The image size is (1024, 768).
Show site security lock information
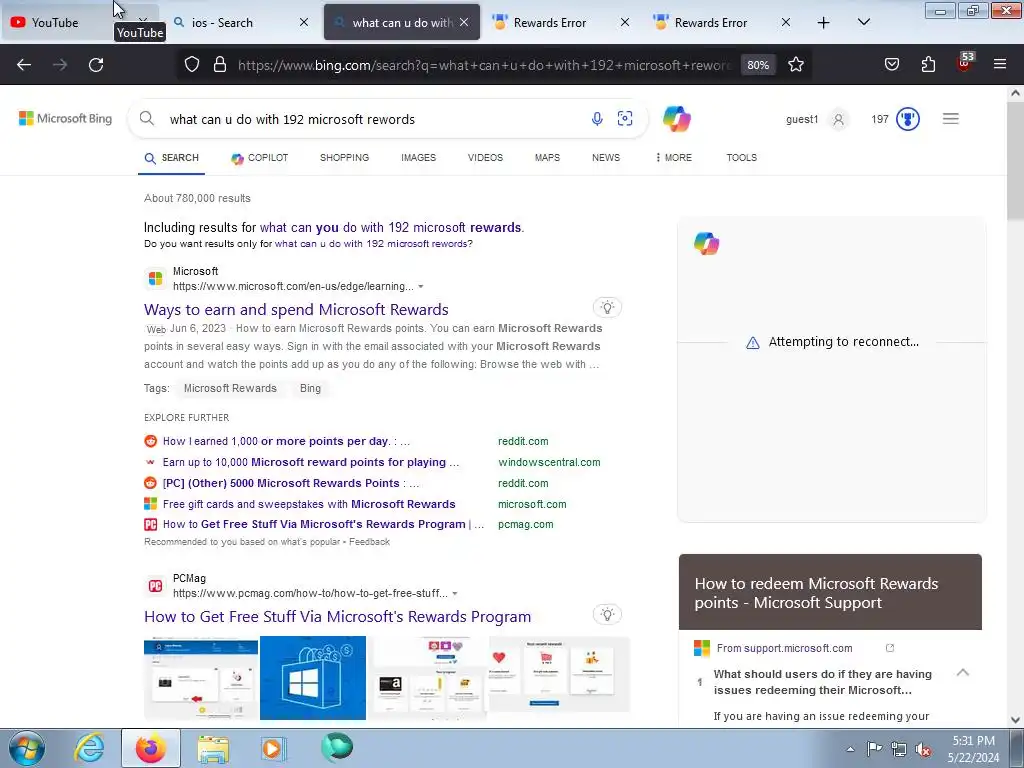pos(220,64)
